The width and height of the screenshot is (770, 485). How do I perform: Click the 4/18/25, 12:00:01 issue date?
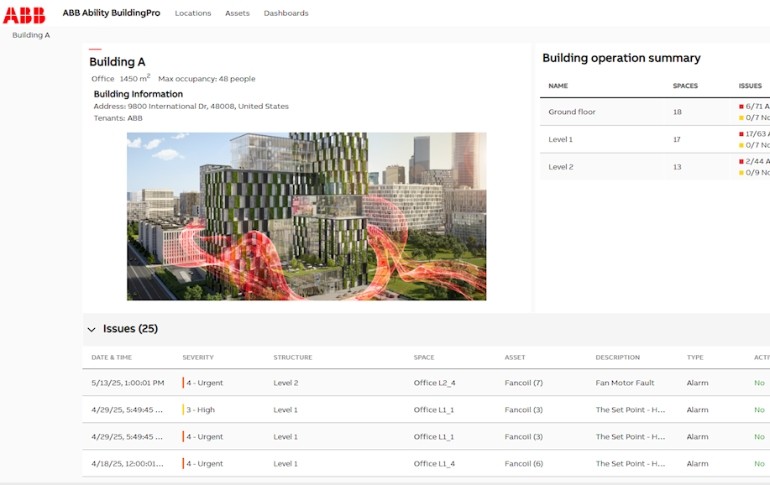tap(127, 464)
